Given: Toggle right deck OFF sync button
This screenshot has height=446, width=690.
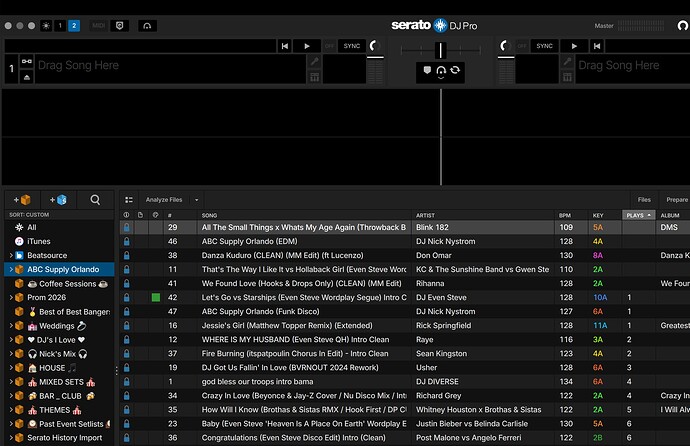Looking at the screenshot, I should (522, 46).
